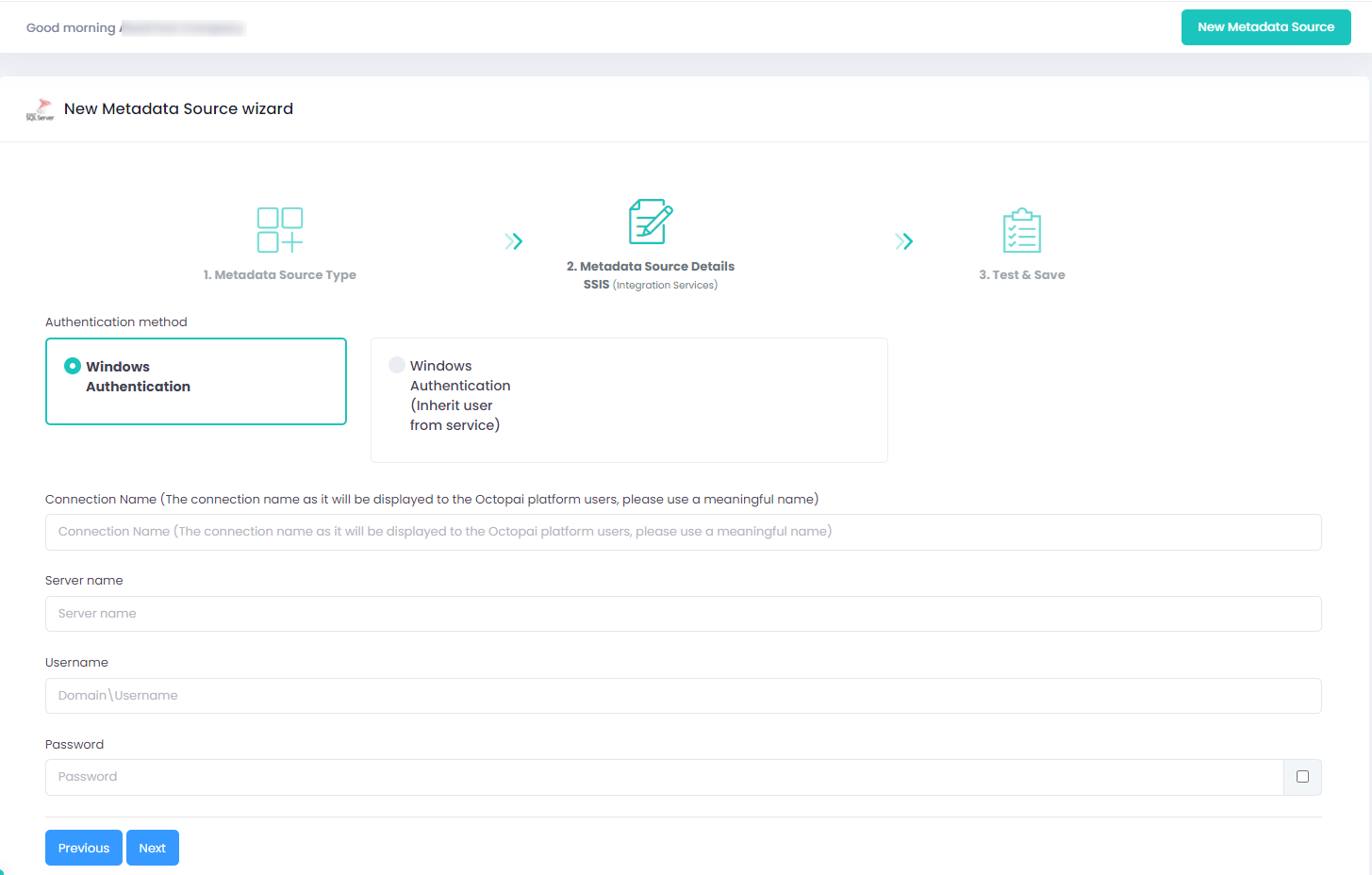Toggle the show password checkbox
The width and height of the screenshot is (1372, 875).
pos(1302,777)
